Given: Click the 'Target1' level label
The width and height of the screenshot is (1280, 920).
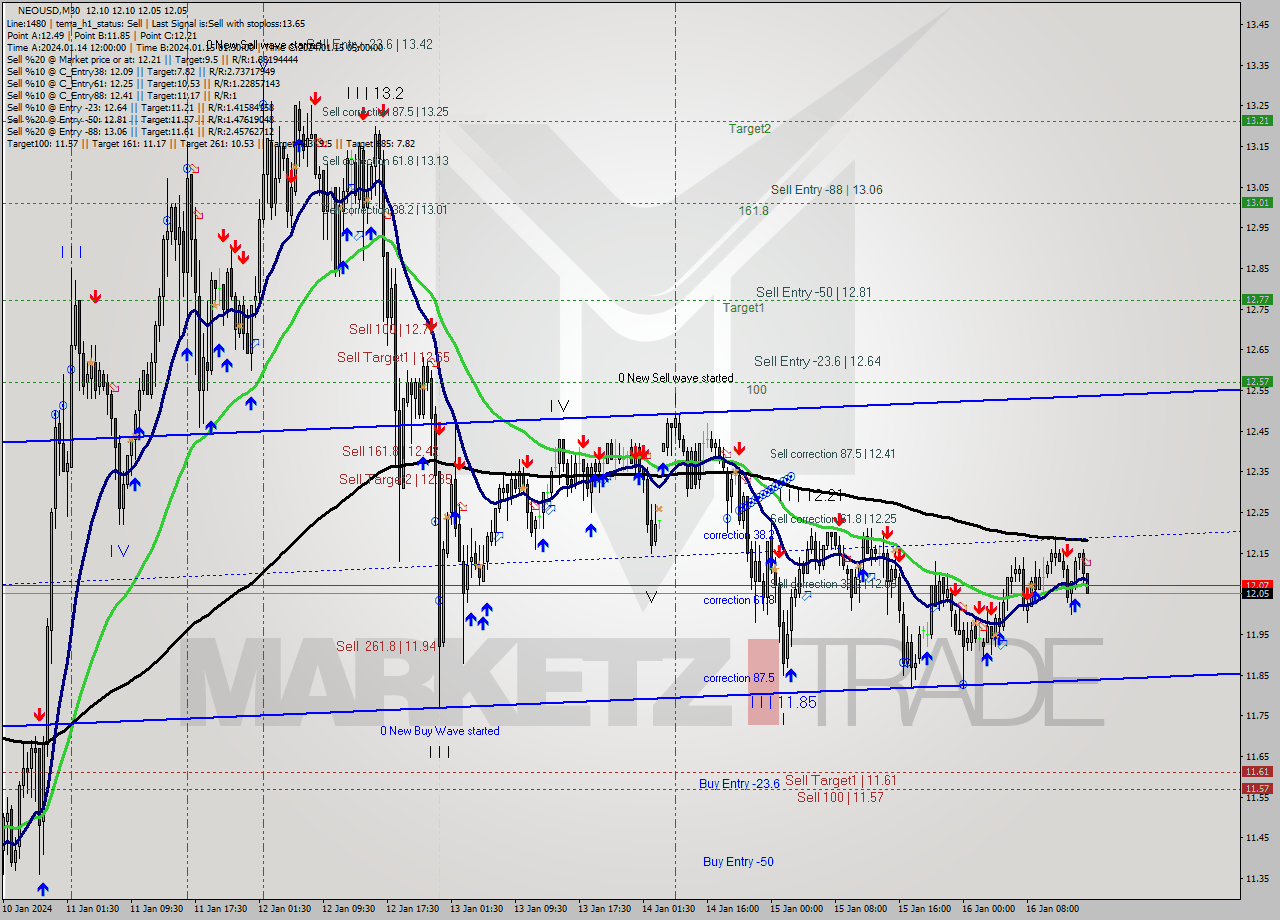Looking at the screenshot, I should pyautogui.click(x=744, y=308).
